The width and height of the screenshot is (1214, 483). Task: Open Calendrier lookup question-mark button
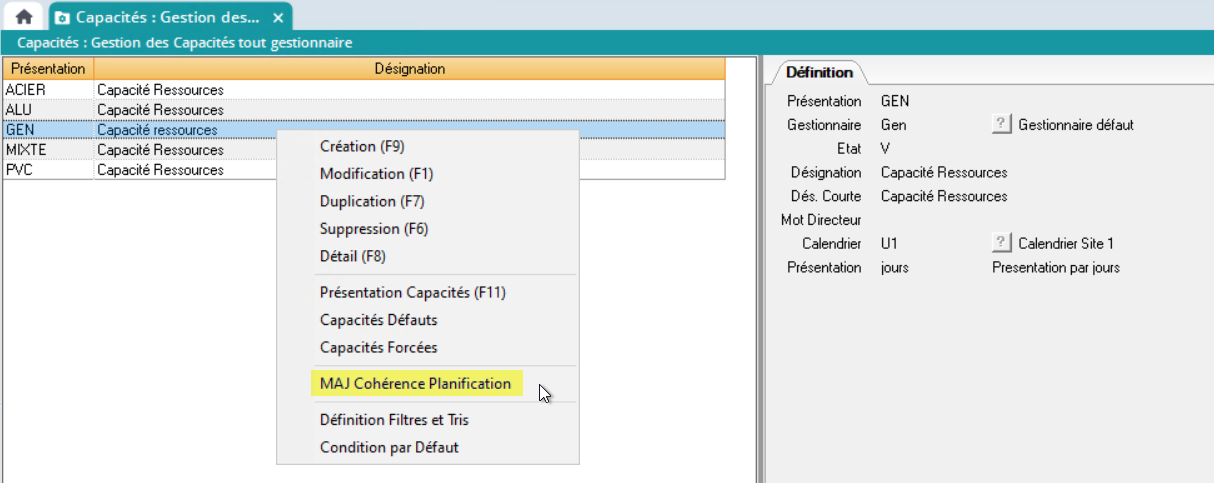click(x=1000, y=243)
